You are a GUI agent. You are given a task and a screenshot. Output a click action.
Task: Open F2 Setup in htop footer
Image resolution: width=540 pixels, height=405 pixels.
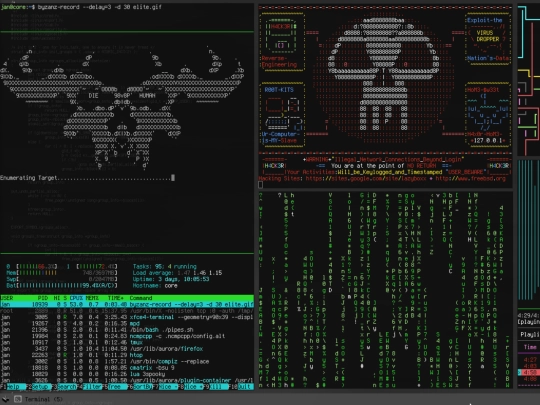tap(38, 387)
